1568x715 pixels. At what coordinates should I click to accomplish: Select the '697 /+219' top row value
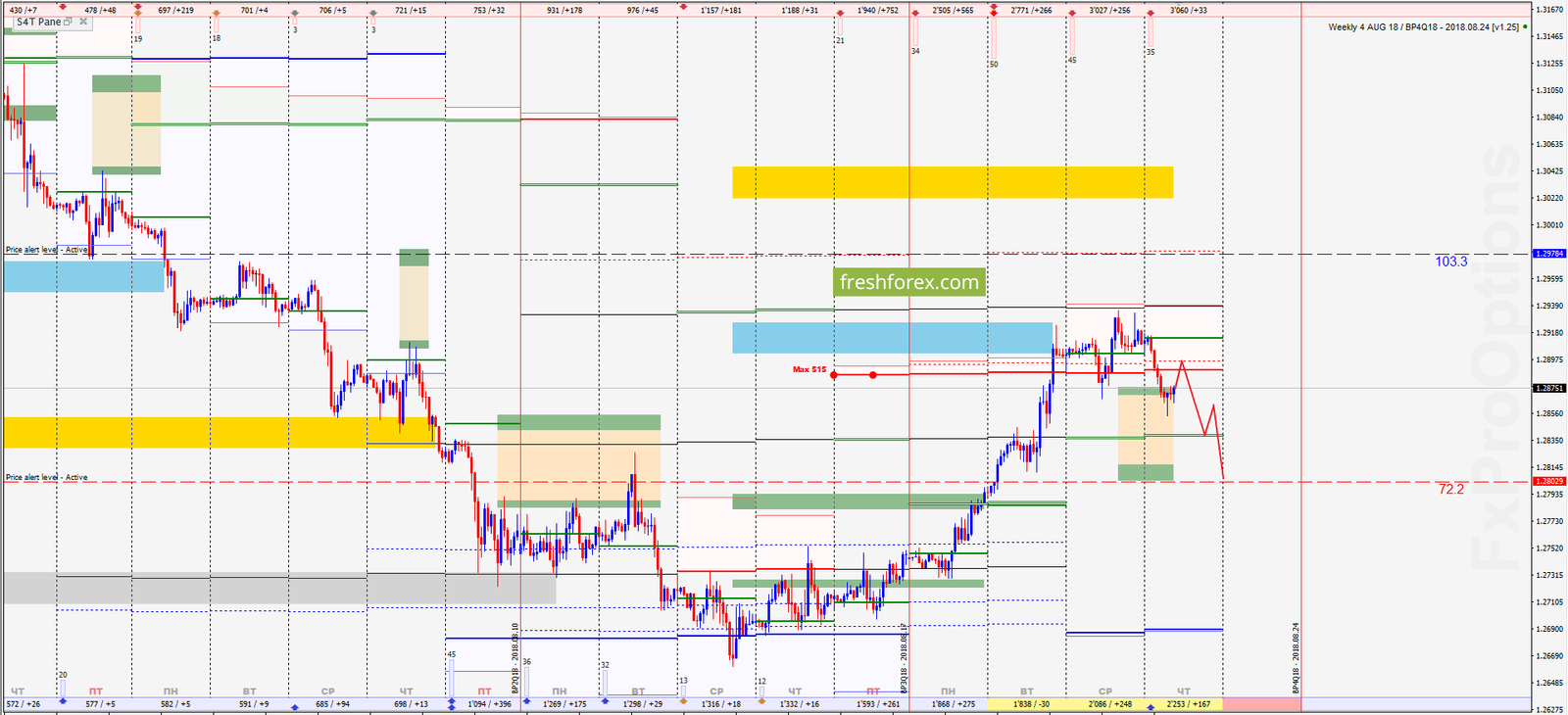coord(176,10)
